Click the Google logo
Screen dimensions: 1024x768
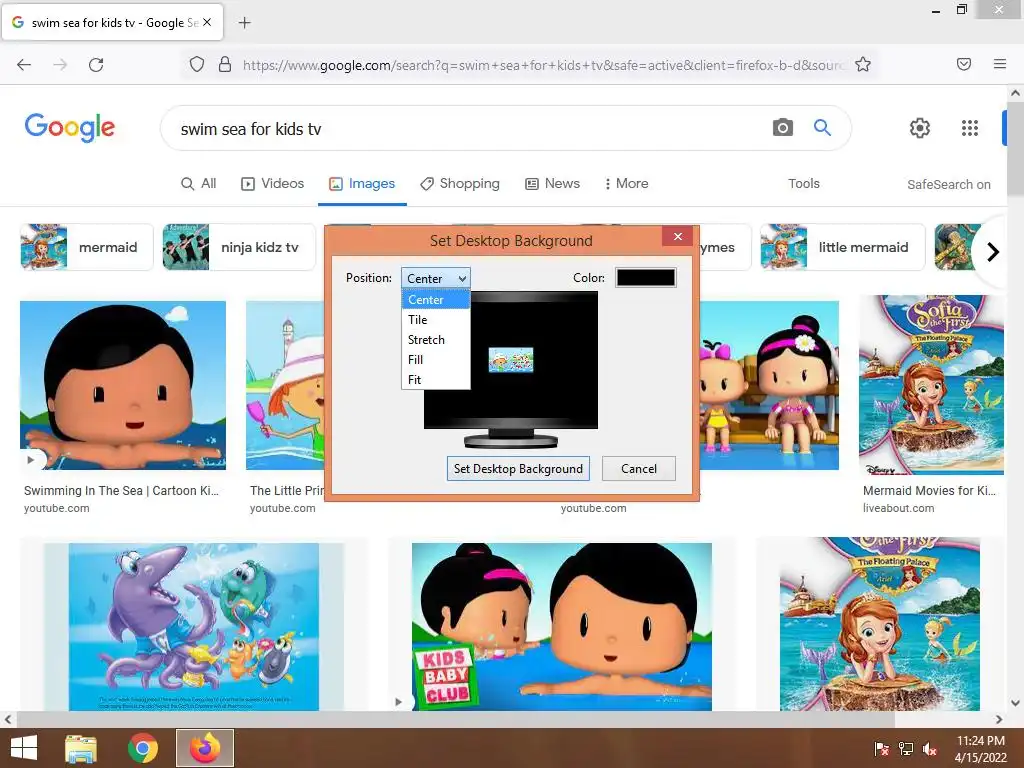point(70,127)
